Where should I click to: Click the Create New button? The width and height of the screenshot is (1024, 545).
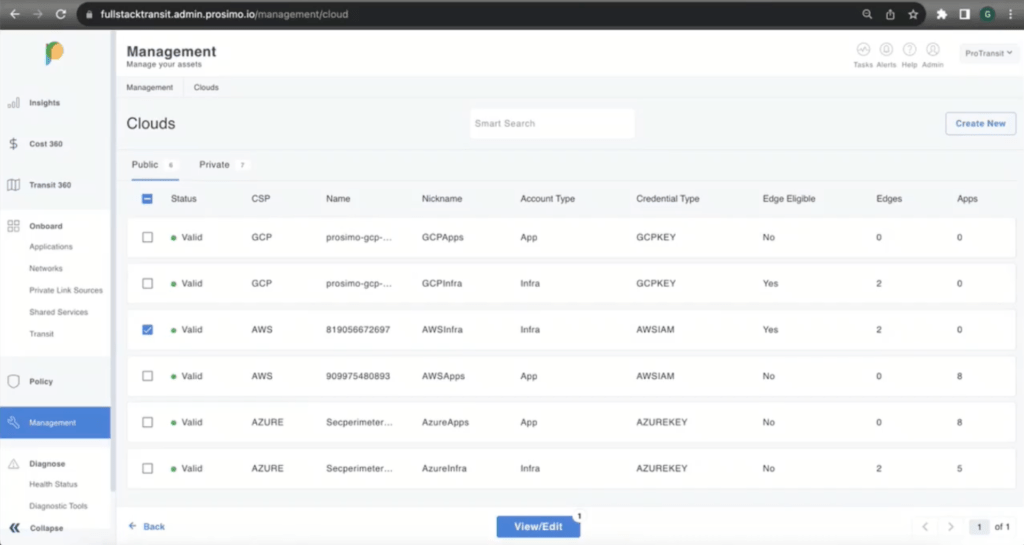tap(980, 124)
